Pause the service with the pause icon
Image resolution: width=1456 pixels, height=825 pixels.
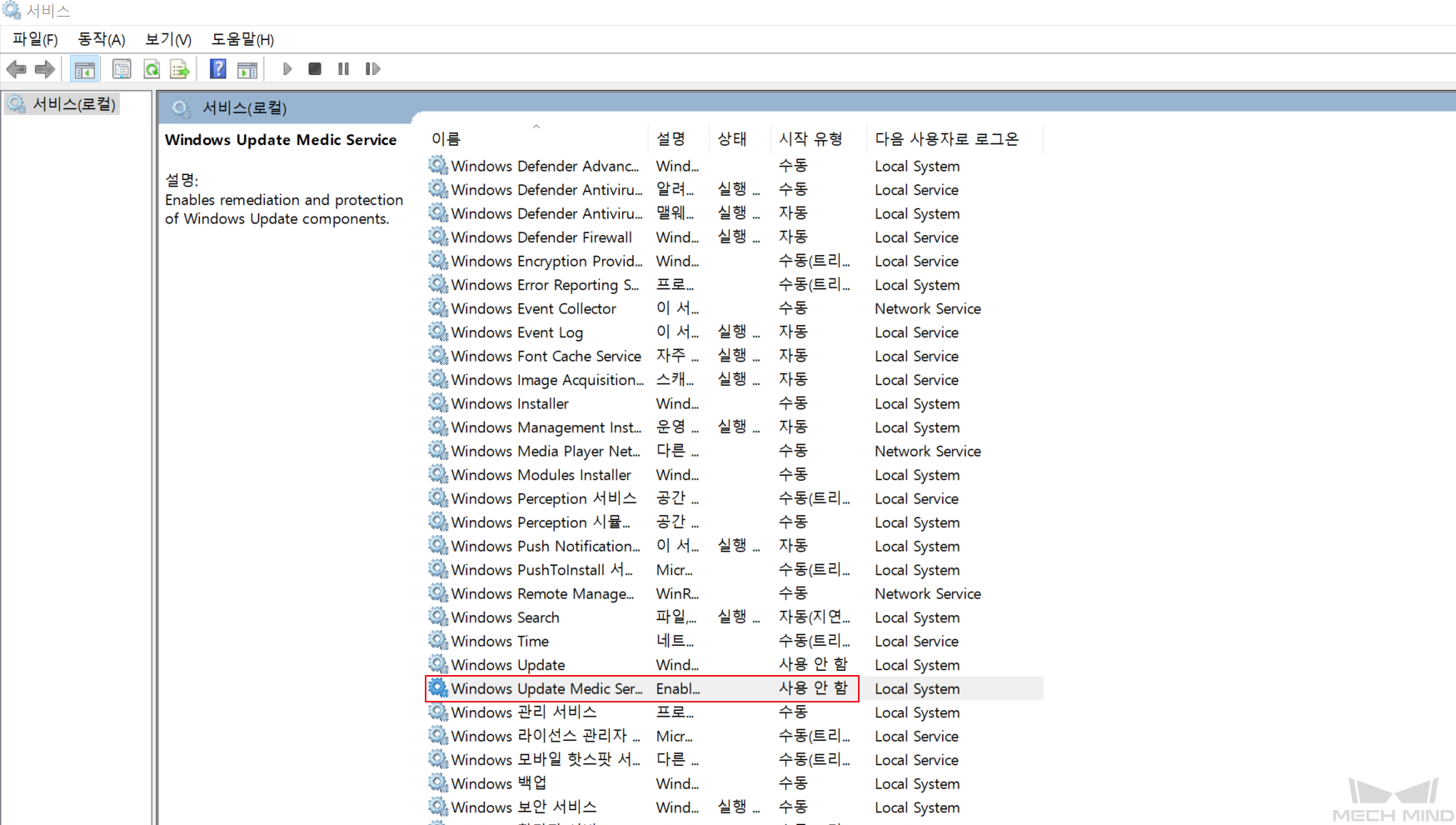click(343, 69)
